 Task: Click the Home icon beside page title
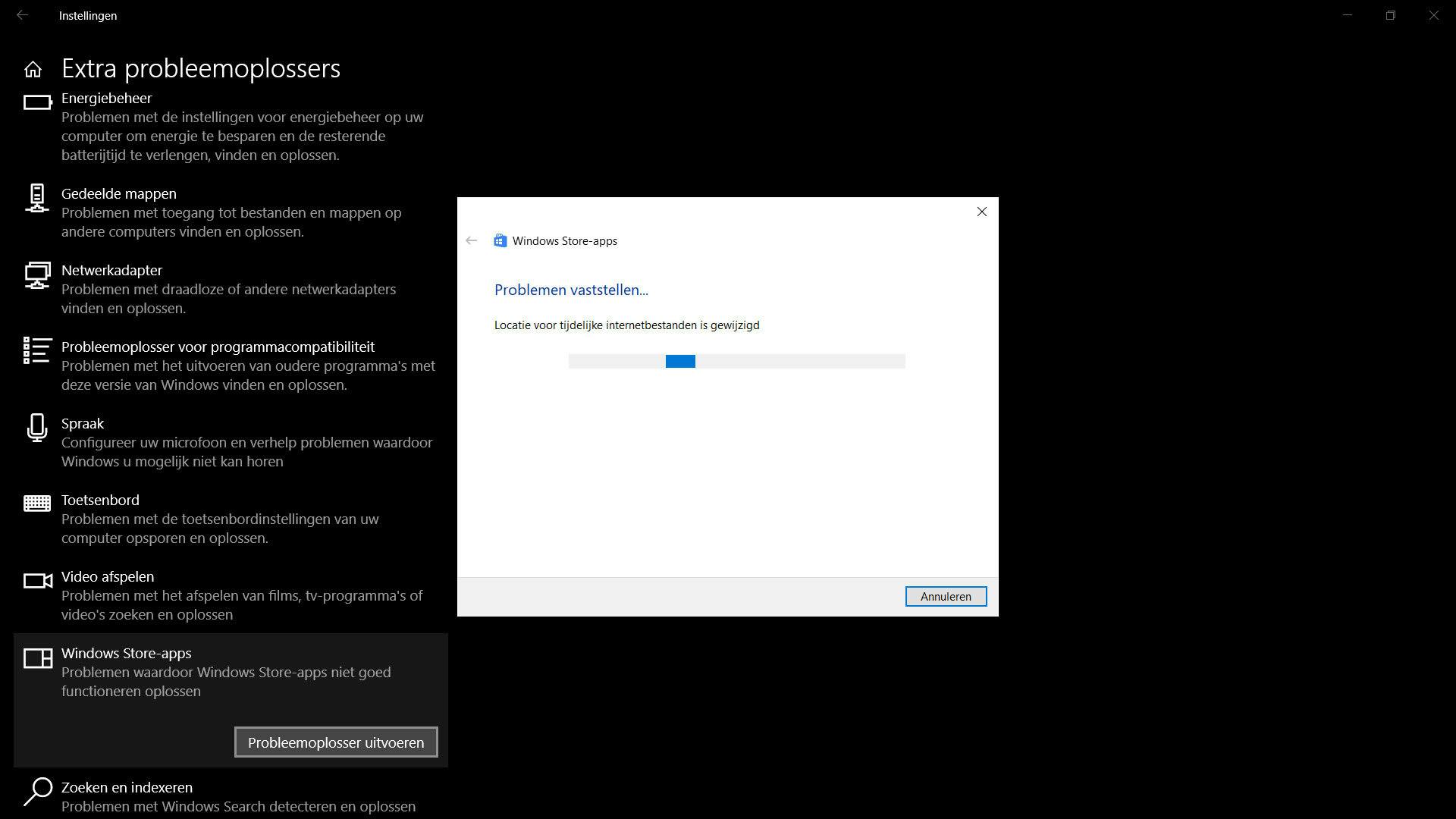click(x=33, y=70)
